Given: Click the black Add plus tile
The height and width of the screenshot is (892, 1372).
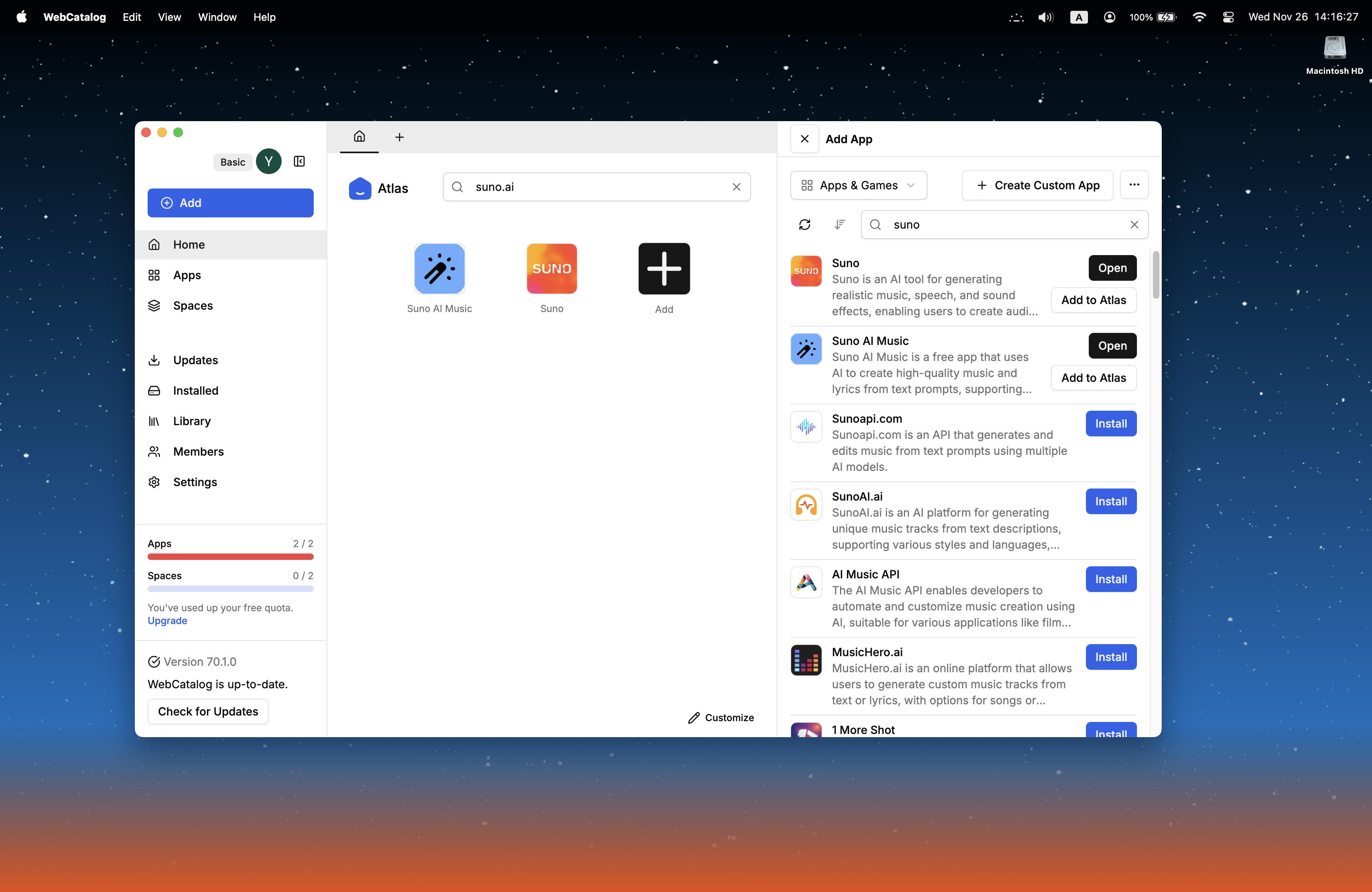Looking at the screenshot, I should 664,269.
